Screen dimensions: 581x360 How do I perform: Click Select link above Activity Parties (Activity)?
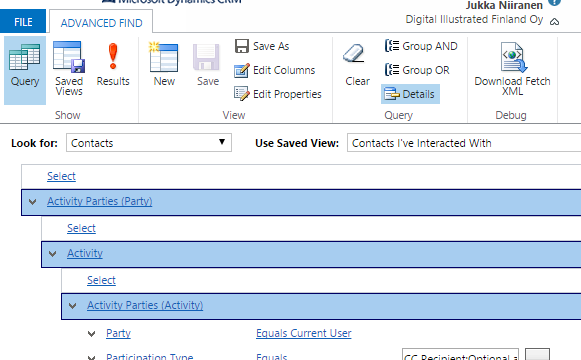point(101,280)
